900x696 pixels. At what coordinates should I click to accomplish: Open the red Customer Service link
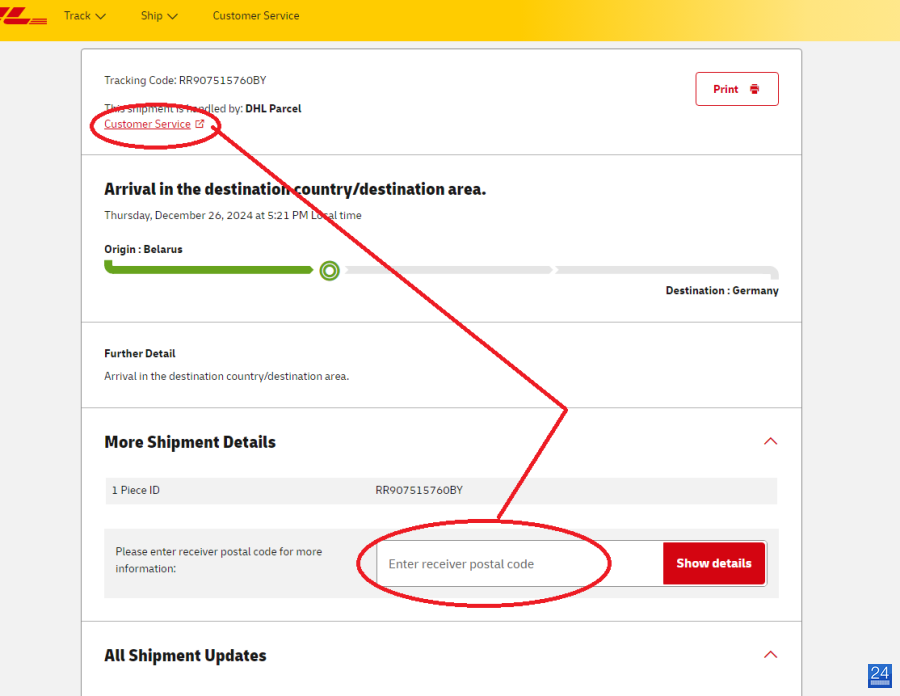tap(147, 124)
